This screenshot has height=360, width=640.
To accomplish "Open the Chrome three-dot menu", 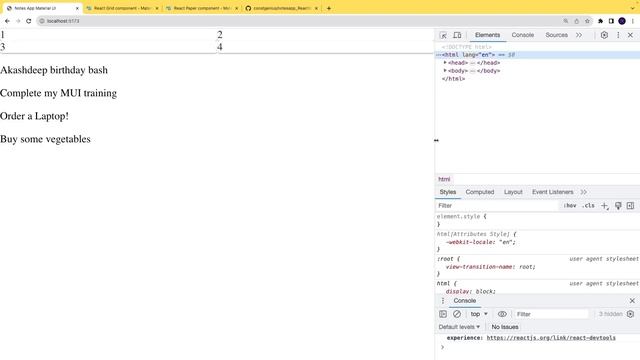I will (x=633, y=21).
